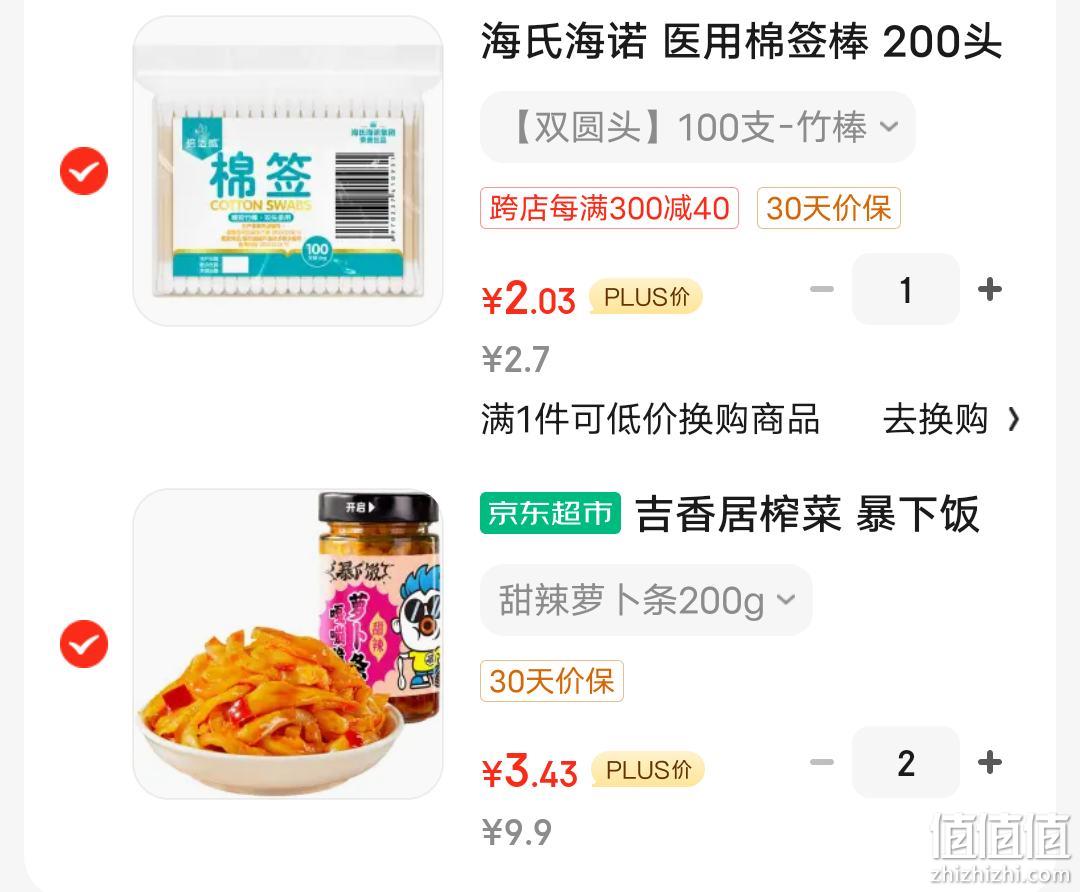Click the cotton swab quantity field
The height and width of the screenshot is (892, 1080).
pyautogui.click(x=906, y=289)
